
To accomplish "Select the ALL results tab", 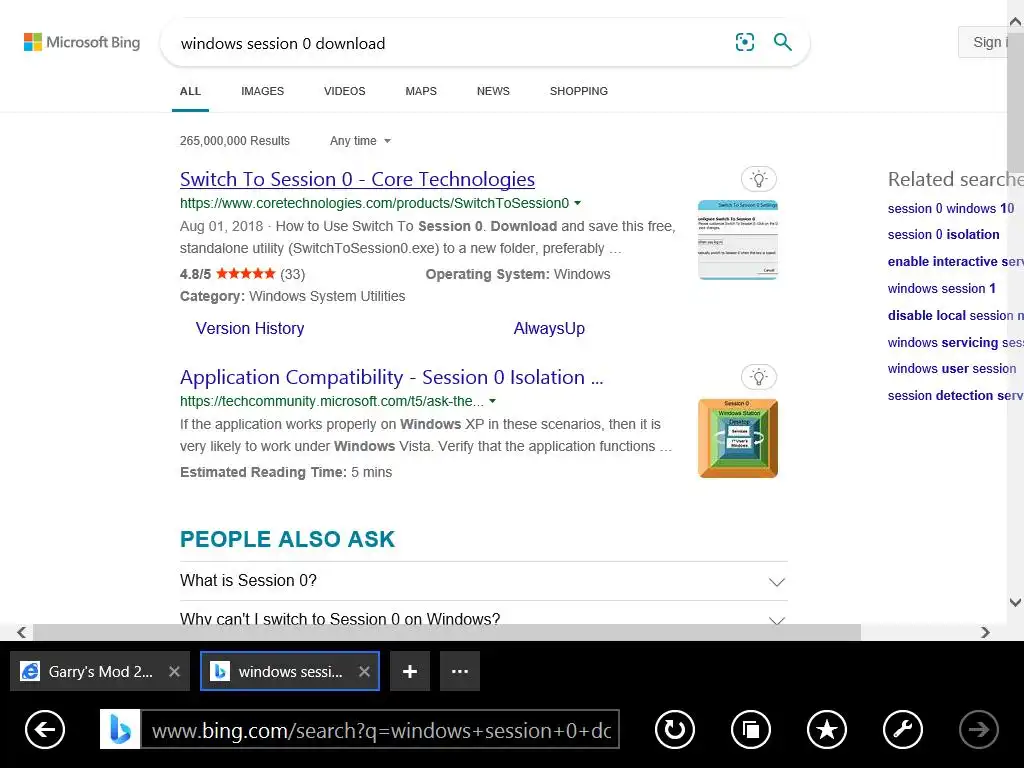I will (190, 91).
